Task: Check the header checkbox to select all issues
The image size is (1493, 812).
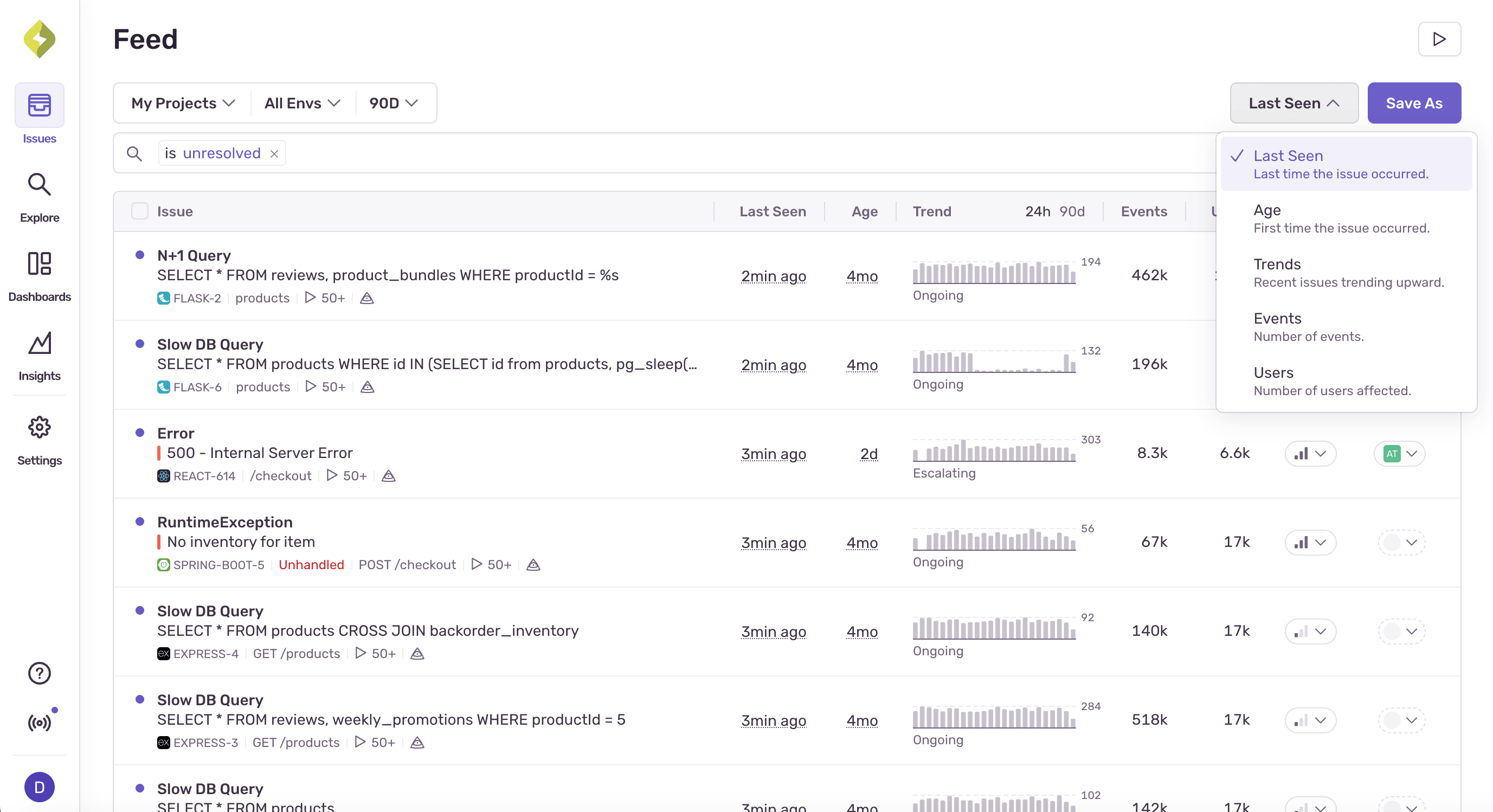Action: click(139, 211)
